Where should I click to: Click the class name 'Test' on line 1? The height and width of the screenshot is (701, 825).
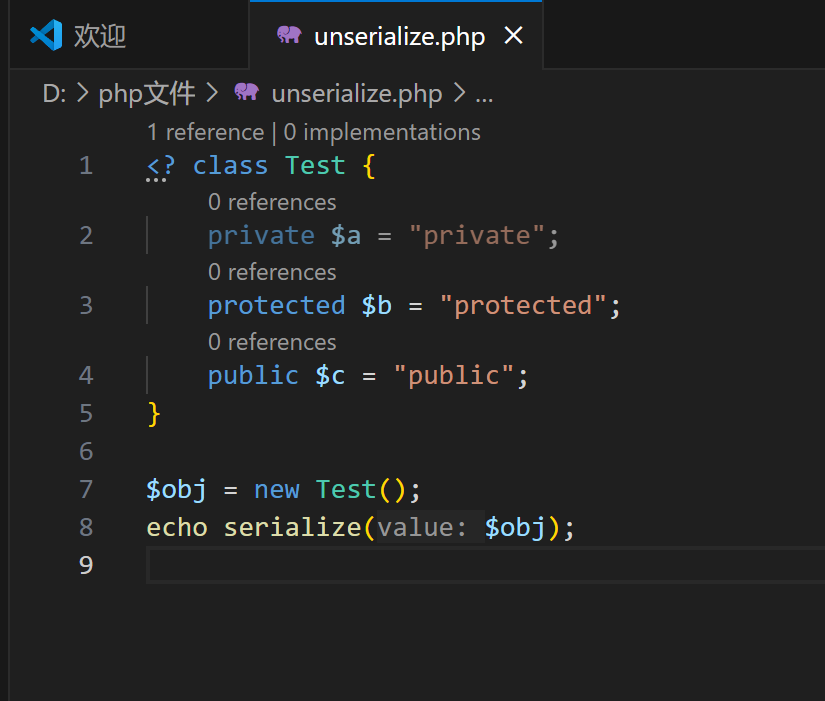click(315, 166)
